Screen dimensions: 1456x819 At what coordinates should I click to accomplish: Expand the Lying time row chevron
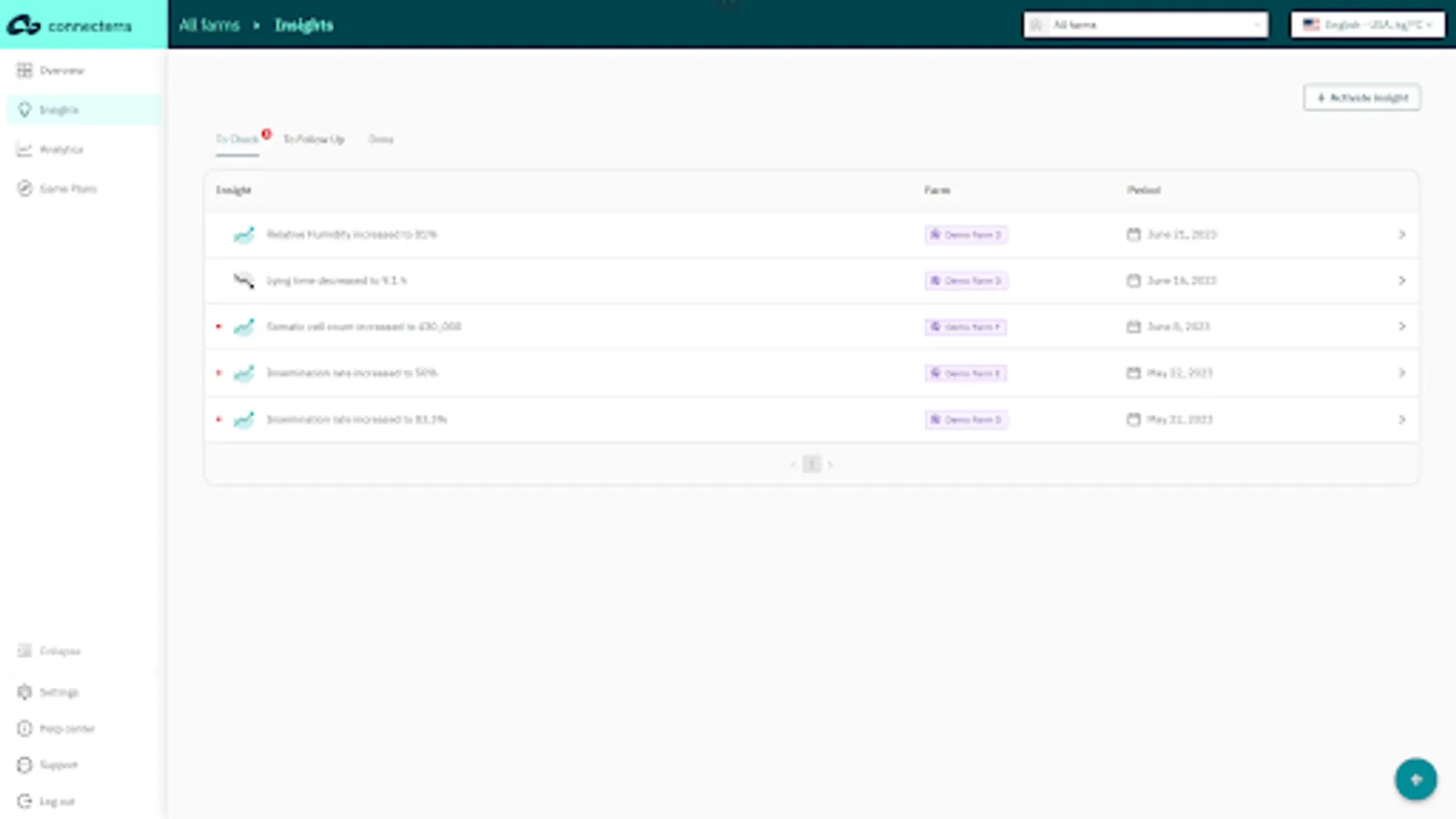pos(1401,280)
